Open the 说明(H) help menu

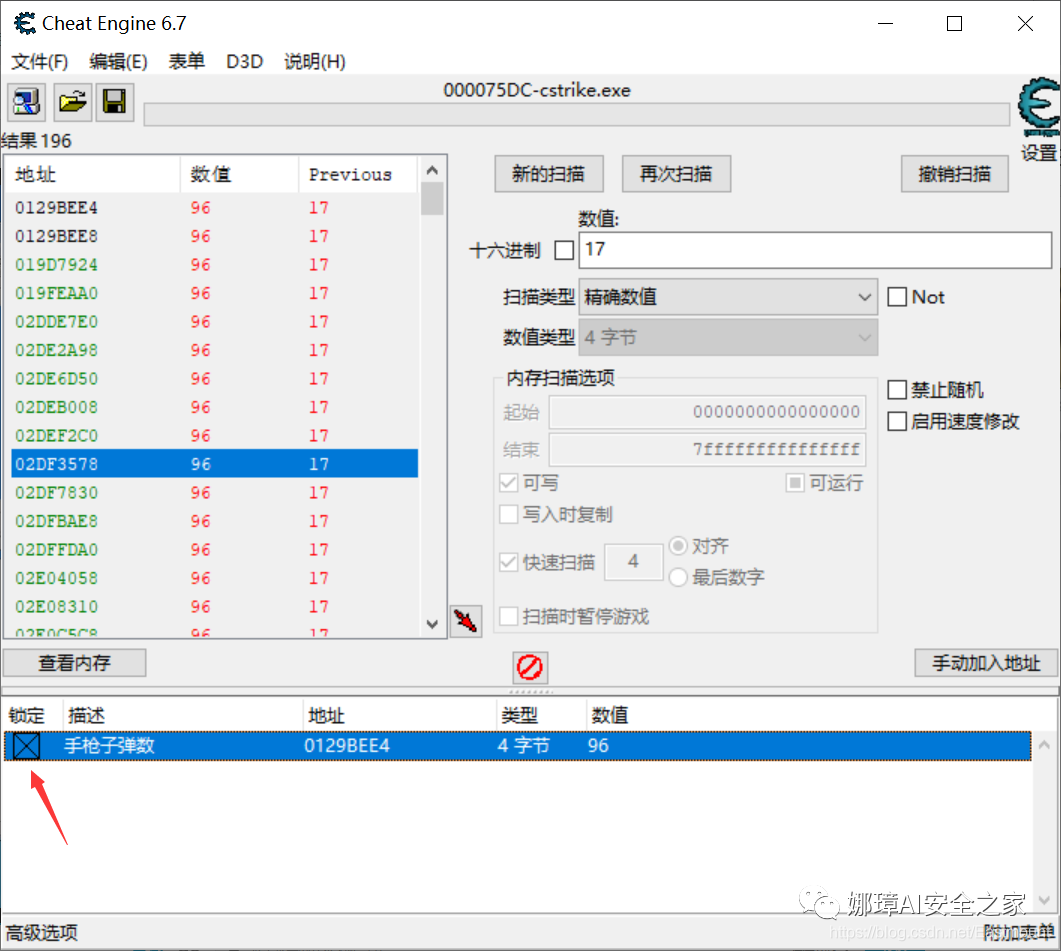(x=315, y=62)
